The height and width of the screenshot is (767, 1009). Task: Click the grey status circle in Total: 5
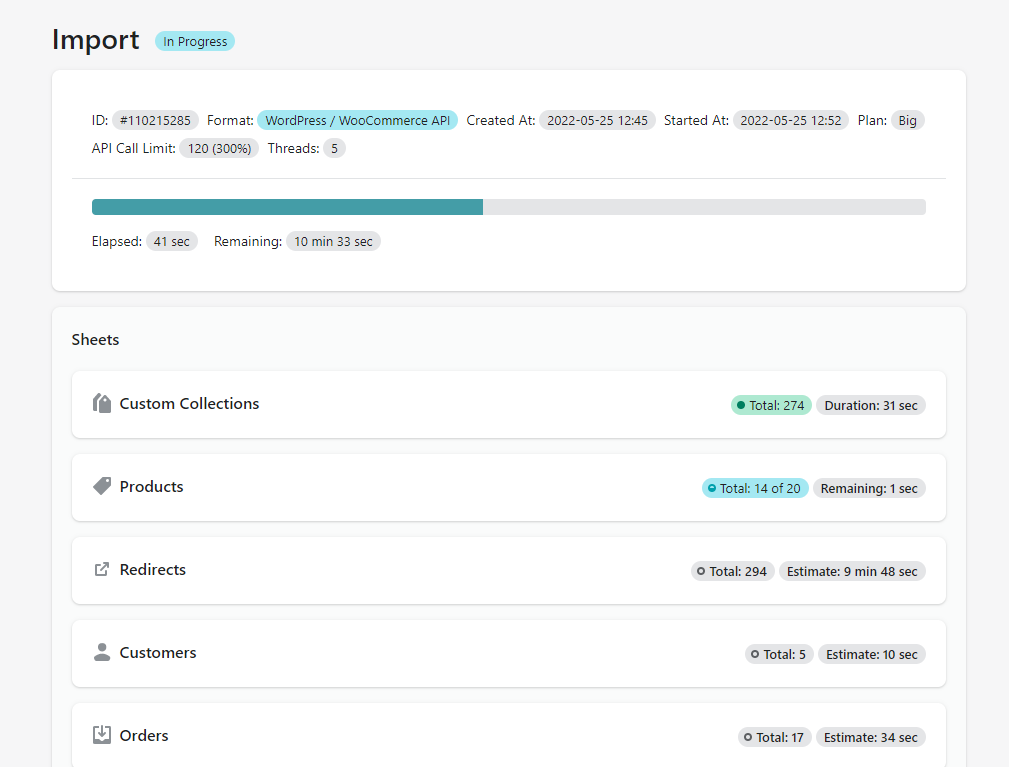[755, 654]
